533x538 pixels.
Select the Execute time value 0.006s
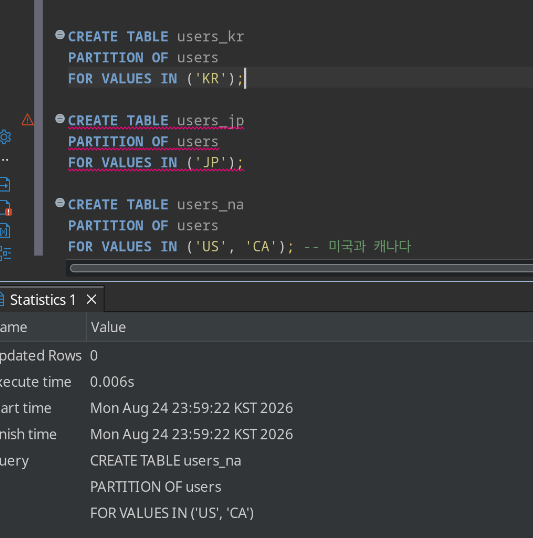(112, 382)
